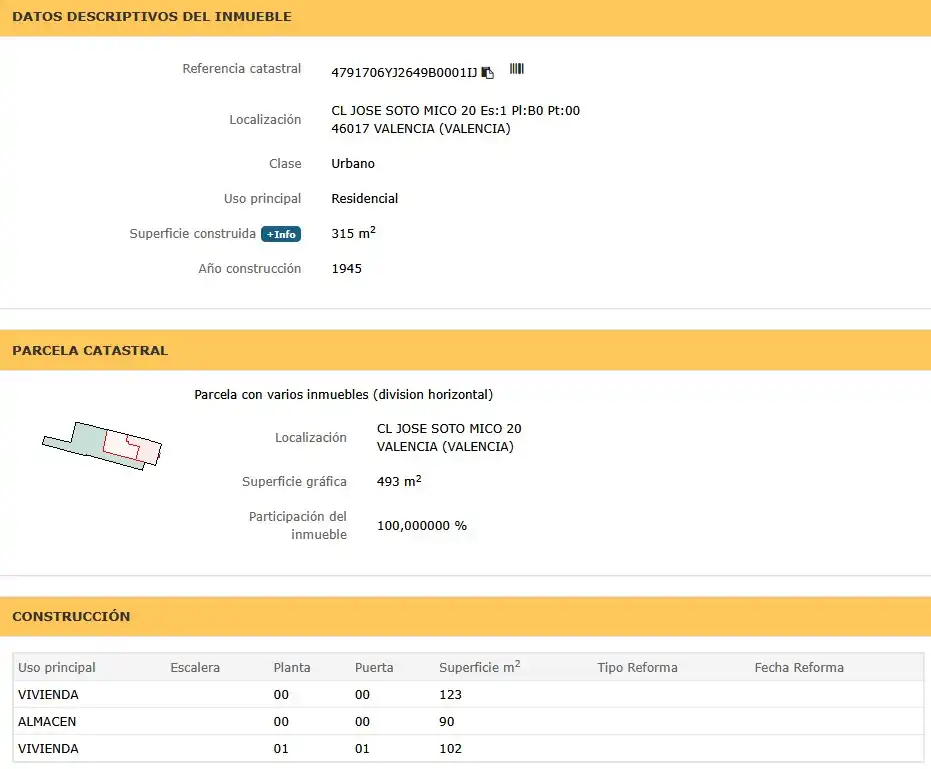This screenshot has height=769, width=931.
Task: Select the 'Año construcción' label
Action: click(x=249, y=268)
